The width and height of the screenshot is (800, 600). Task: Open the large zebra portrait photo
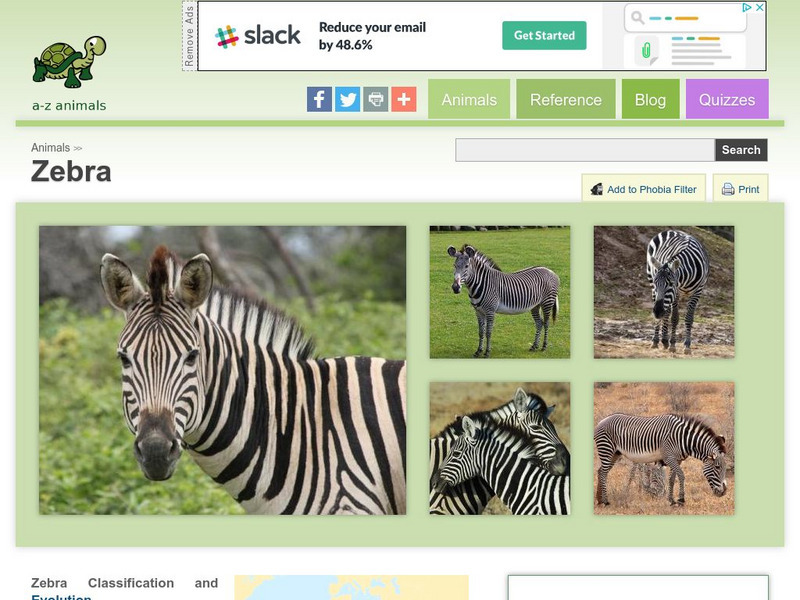click(x=222, y=370)
